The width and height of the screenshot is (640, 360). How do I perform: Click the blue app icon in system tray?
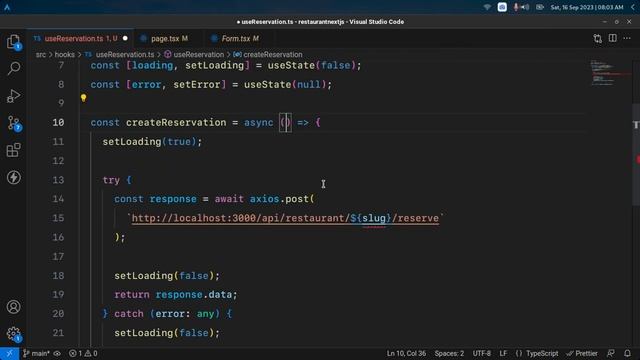[x=502, y=7]
